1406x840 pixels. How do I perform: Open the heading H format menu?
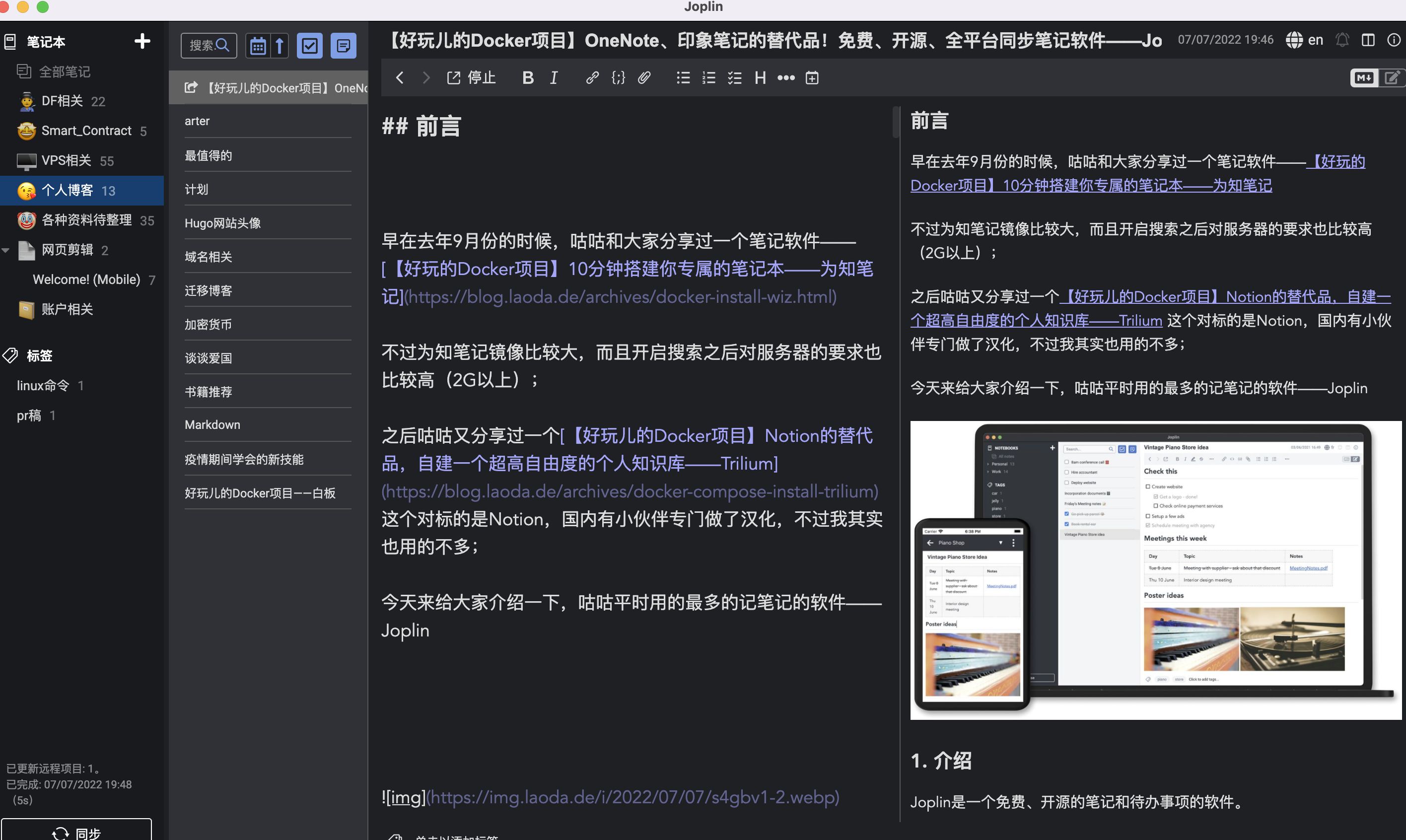[760, 77]
